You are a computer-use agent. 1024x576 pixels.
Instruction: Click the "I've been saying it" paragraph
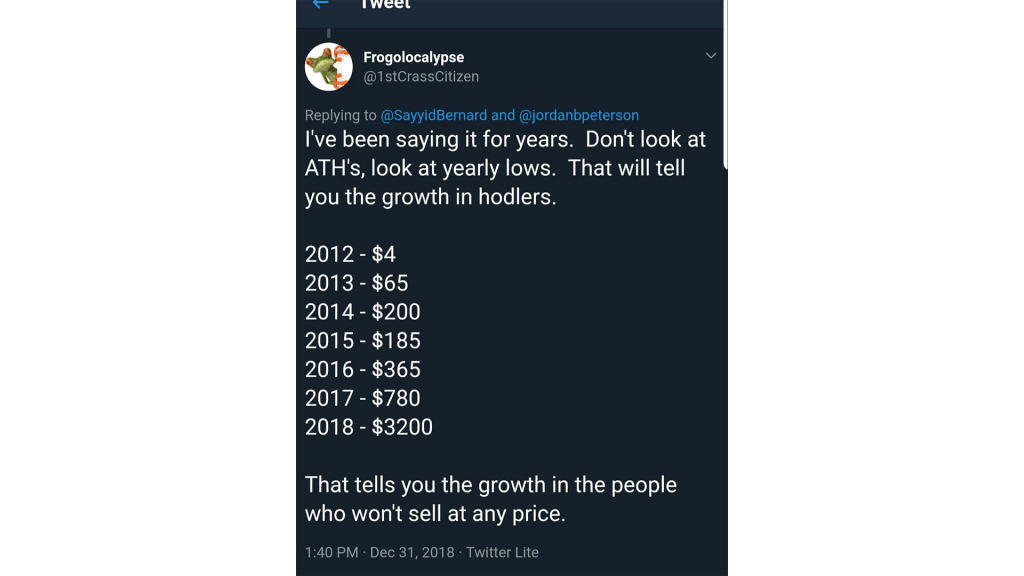click(x=505, y=168)
